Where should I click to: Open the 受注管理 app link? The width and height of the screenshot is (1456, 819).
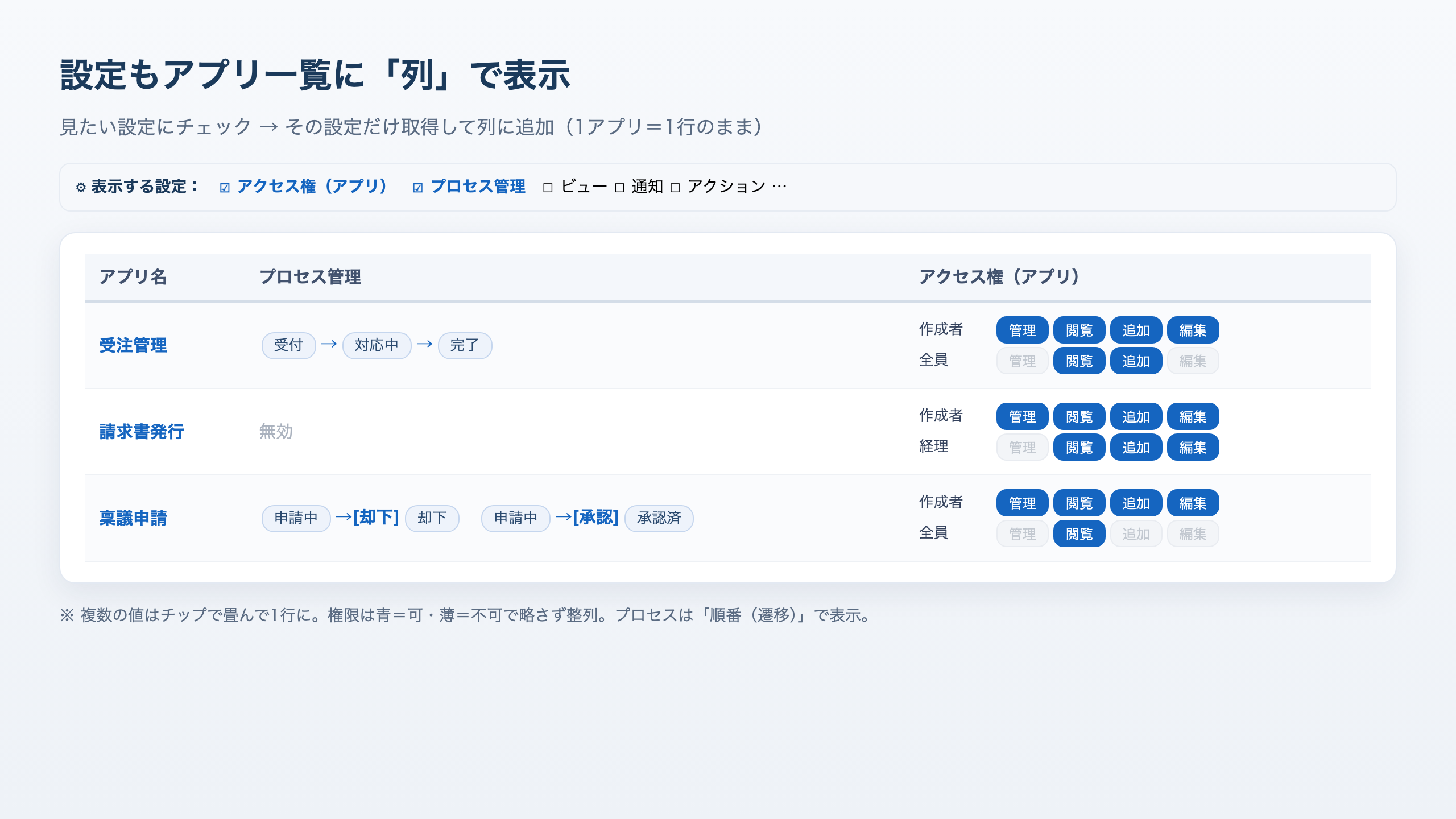133,345
